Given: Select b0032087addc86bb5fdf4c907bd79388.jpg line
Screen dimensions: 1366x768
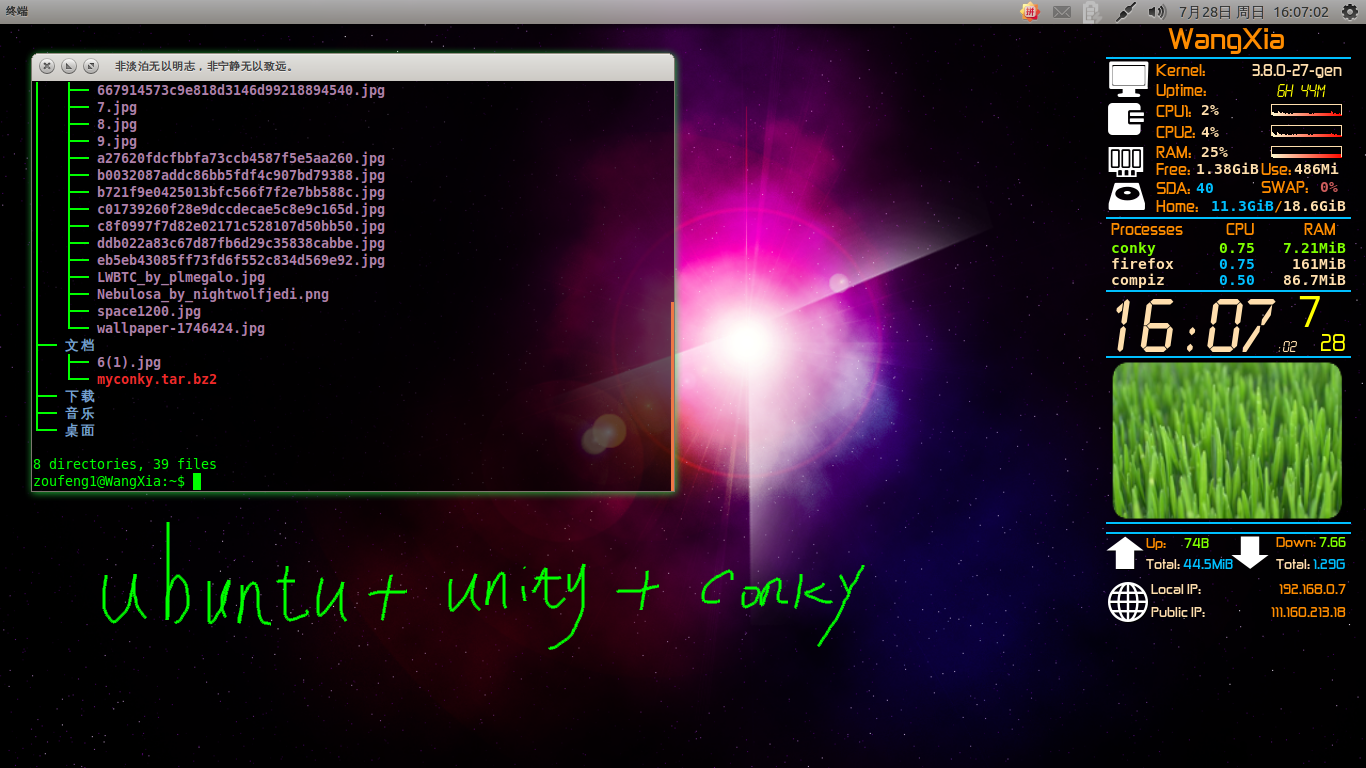Looking at the screenshot, I should point(241,175).
